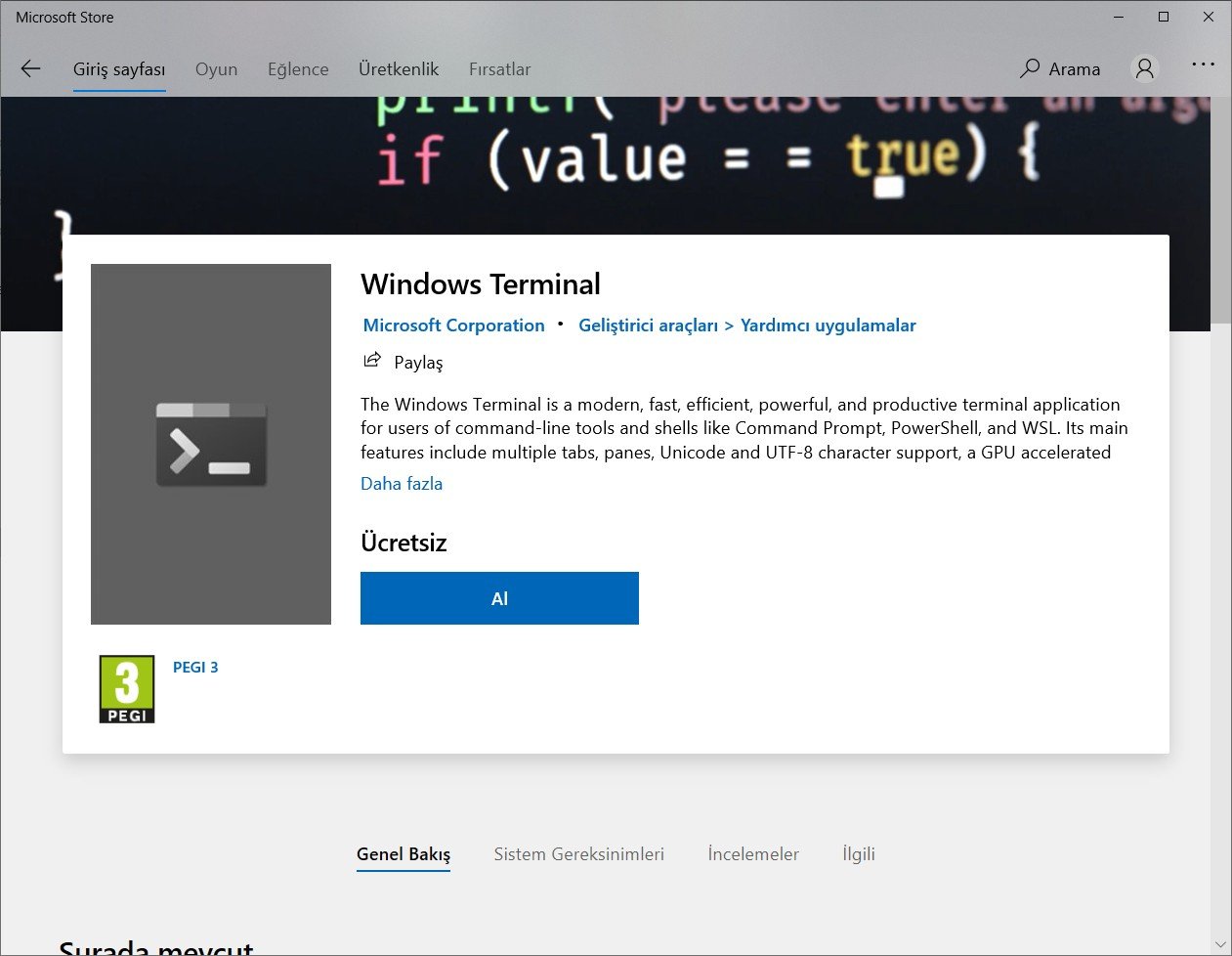The width and height of the screenshot is (1232, 956).
Task: Click the PEGI 3 rating badge
Action: click(126, 688)
